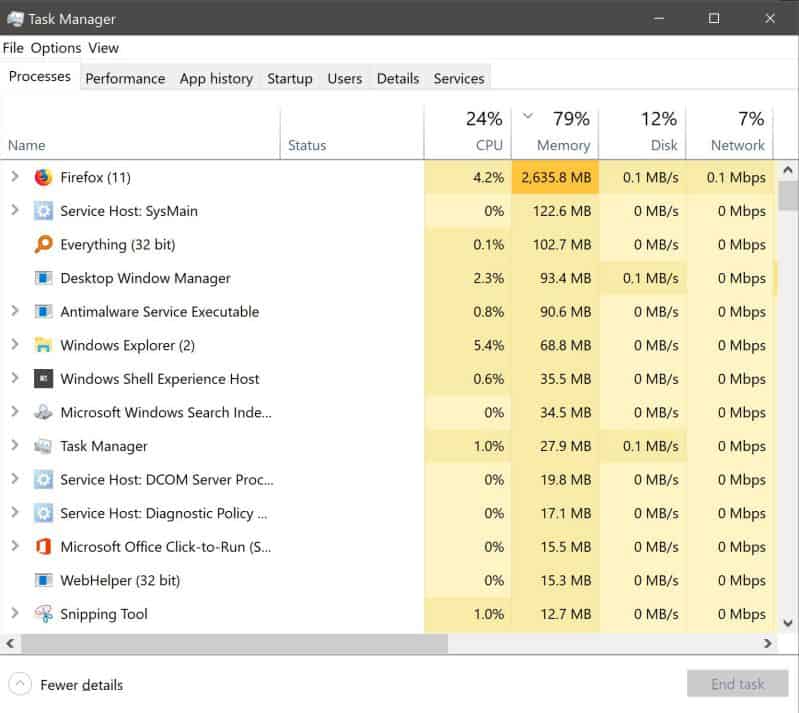Click the vertical scrollbar up arrow

tap(788, 171)
